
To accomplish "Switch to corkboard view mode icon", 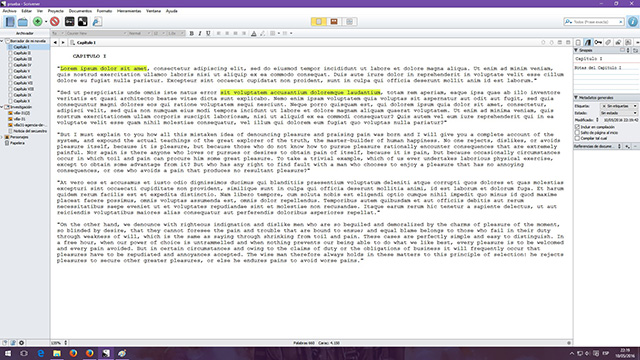I will tap(334, 22).
